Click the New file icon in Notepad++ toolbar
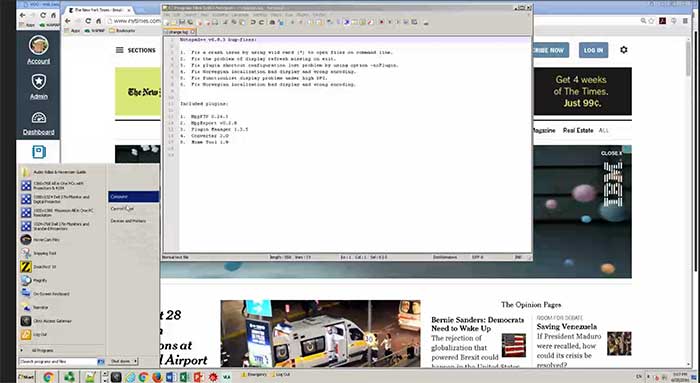700x383 pixels. click(x=166, y=22)
